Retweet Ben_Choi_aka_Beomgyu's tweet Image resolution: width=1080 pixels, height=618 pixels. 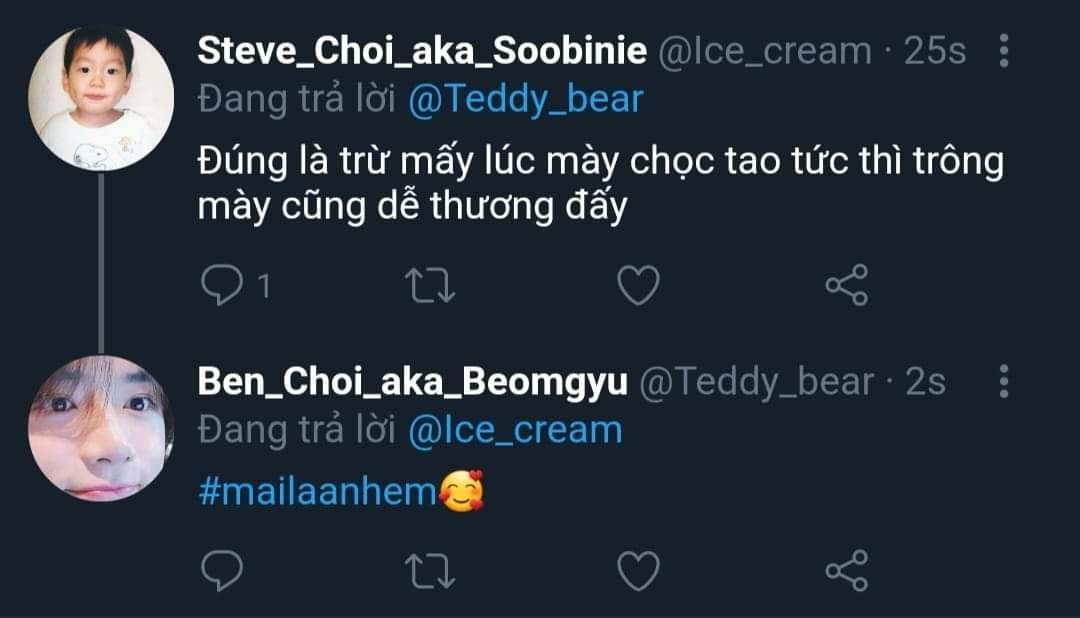[434, 571]
